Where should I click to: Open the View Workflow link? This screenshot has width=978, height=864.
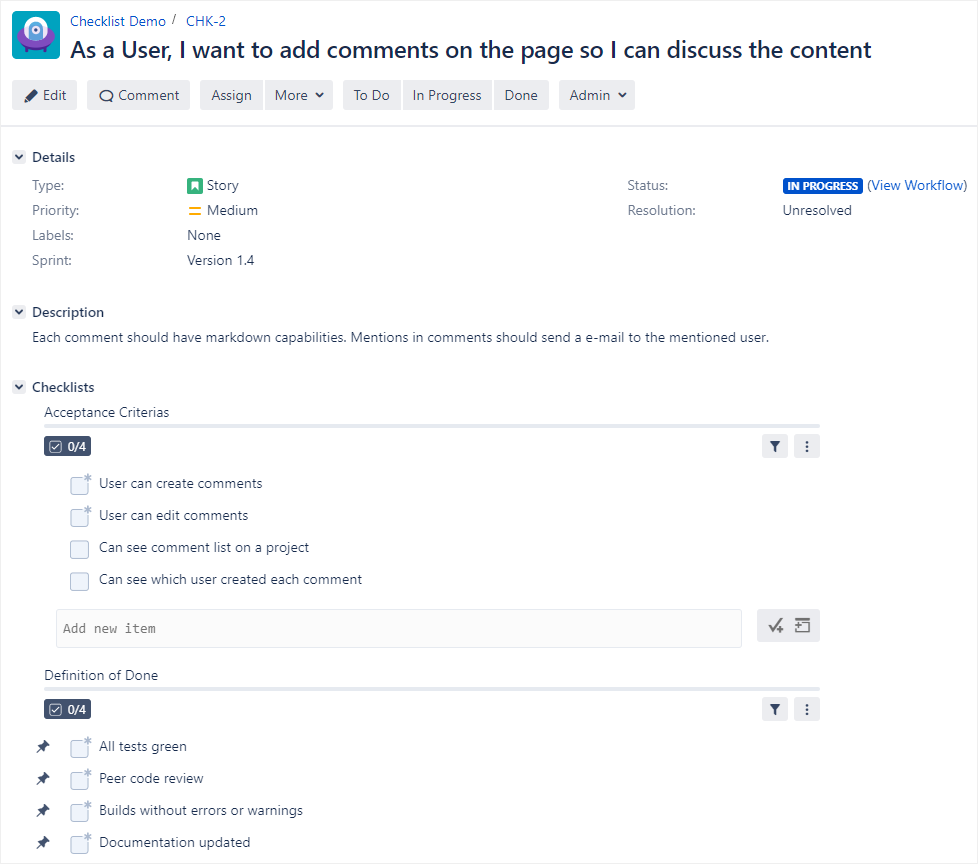pos(916,185)
